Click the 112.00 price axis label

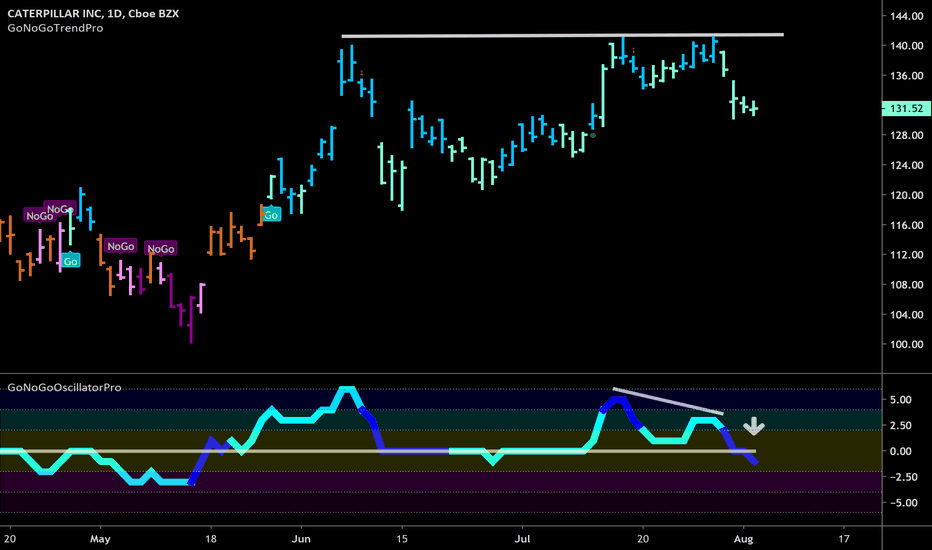coord(906,254)
